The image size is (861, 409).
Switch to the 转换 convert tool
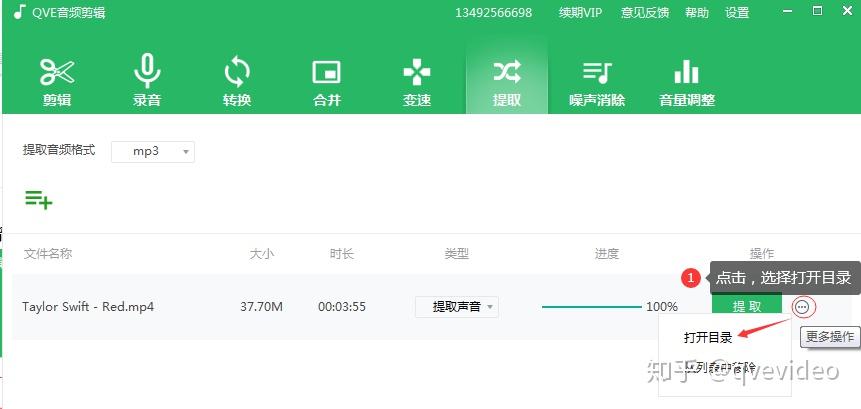click(x=237, y=81)
